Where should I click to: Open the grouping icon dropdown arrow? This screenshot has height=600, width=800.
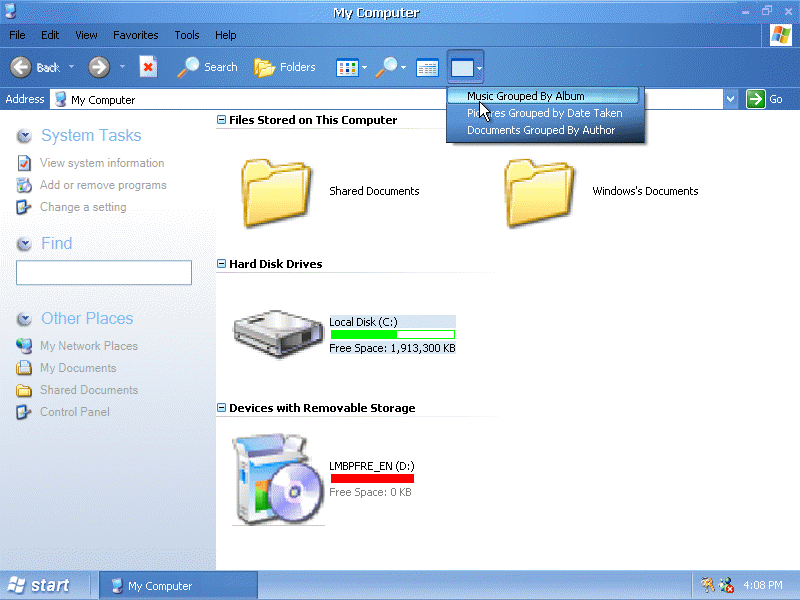(x=479, y=67)
